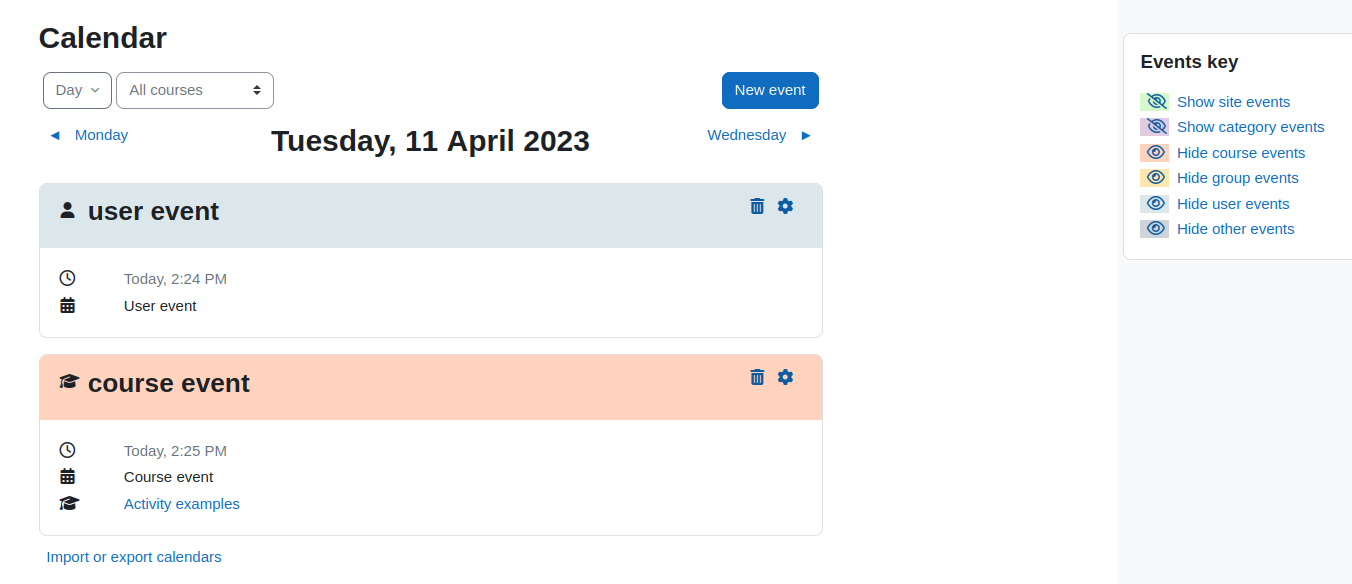This screenshot has width=1352, height=584.
Task: Open Import or export calendars link
Action: pos(134,557)
